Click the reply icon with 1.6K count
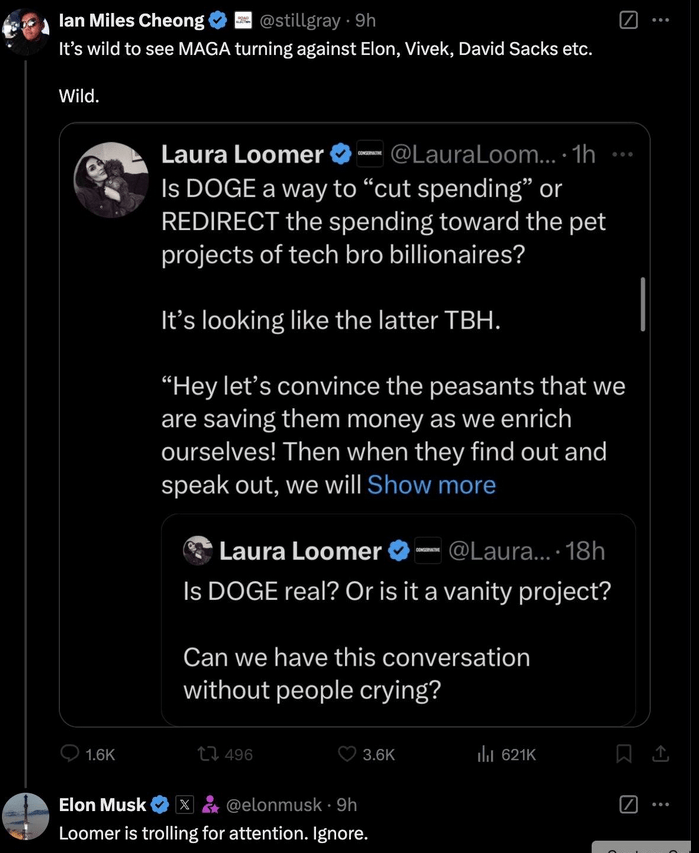Viewport: 699px width, 853px height. (72, 754)
